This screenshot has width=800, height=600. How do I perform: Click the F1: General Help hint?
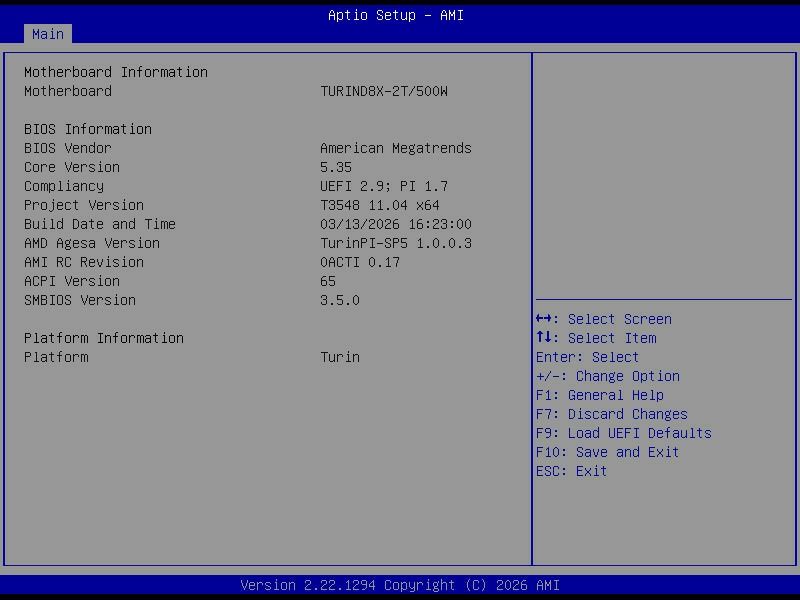(x=600, y=395)
